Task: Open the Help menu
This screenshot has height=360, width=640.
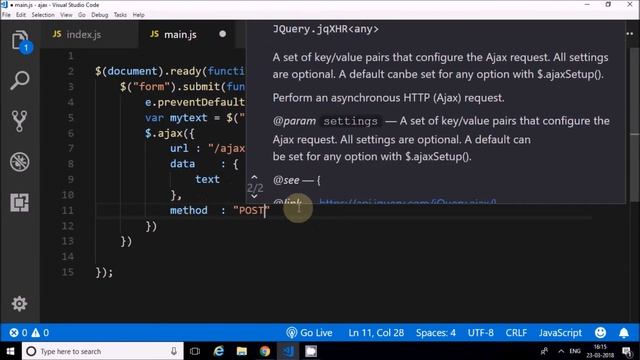Action: 138,15
